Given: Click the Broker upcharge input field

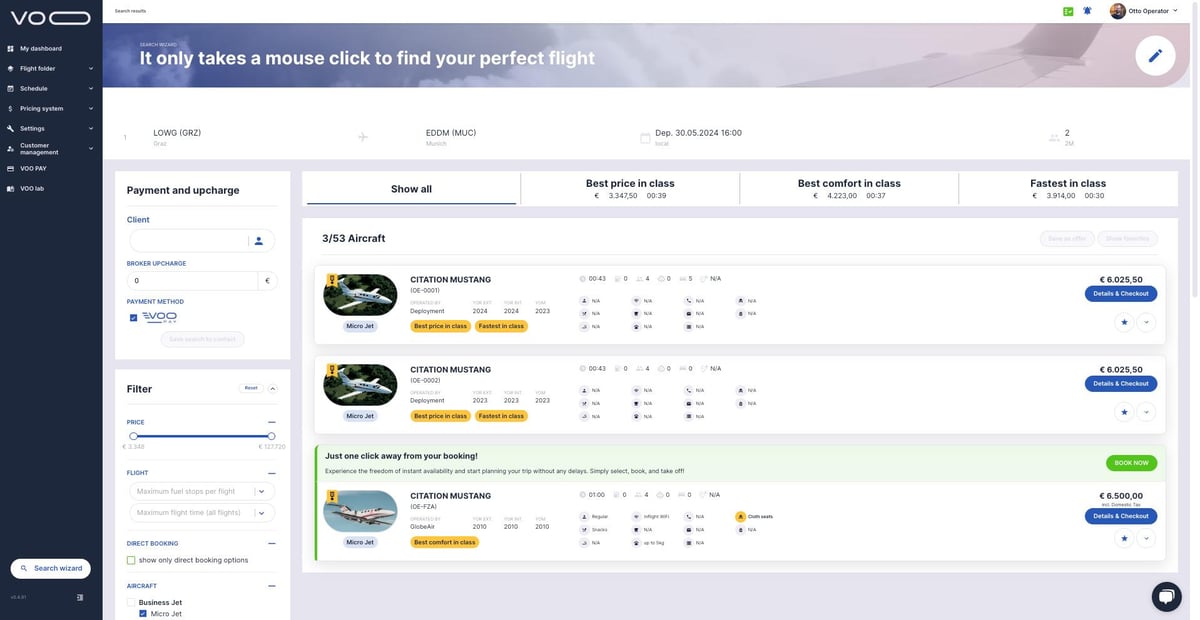Looking at the screenshot, I should 193,281.
